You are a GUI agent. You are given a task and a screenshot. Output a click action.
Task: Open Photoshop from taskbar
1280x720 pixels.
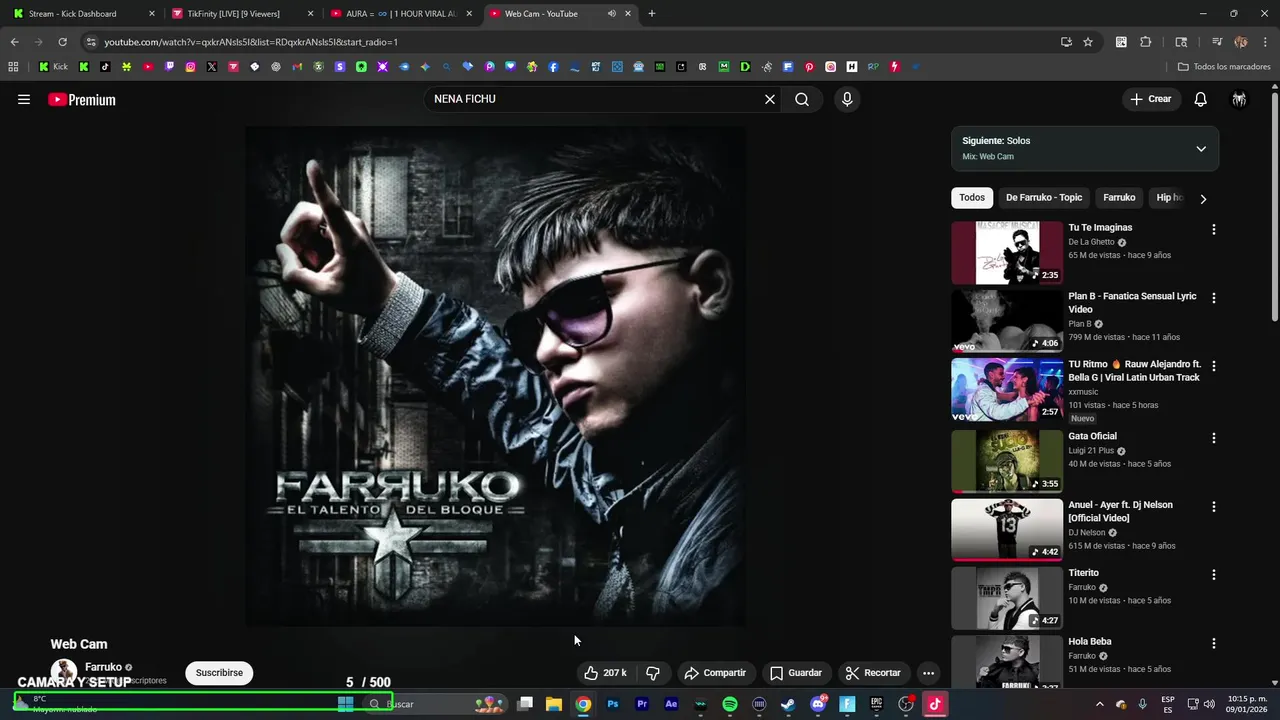[x=613, y=704]
